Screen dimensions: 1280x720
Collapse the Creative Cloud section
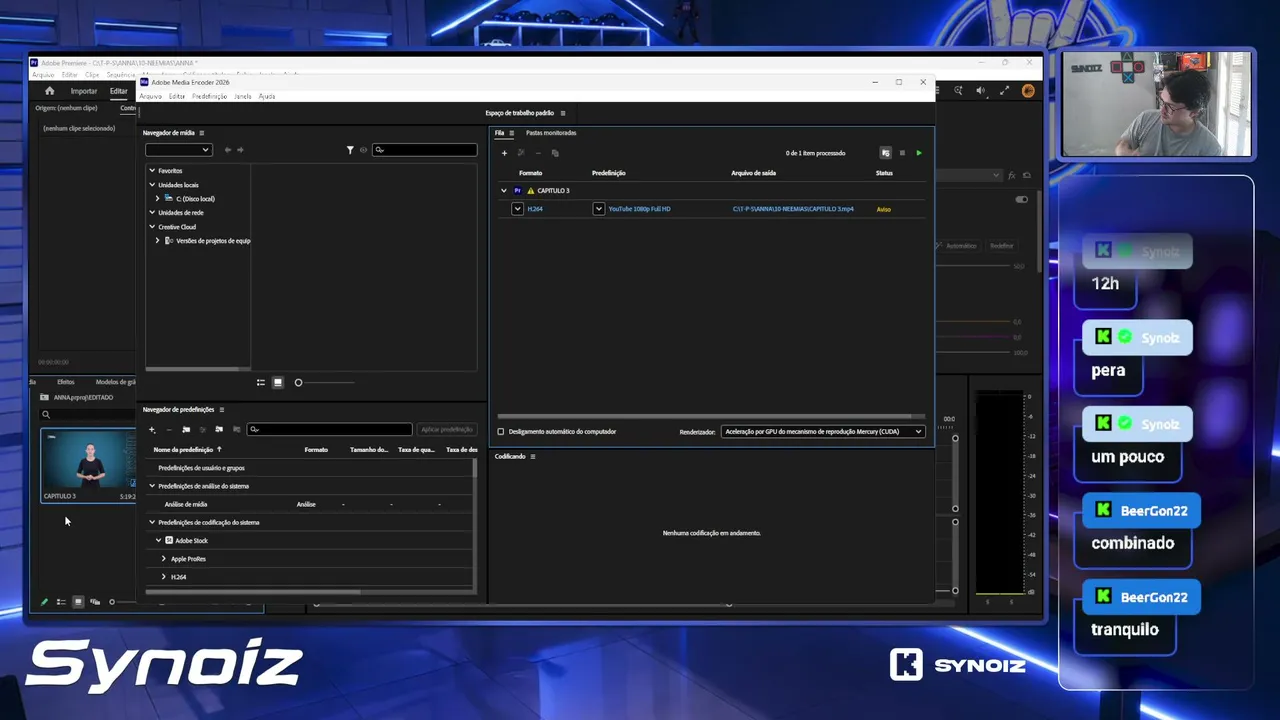pyautogui.click(x=152, y=227)
